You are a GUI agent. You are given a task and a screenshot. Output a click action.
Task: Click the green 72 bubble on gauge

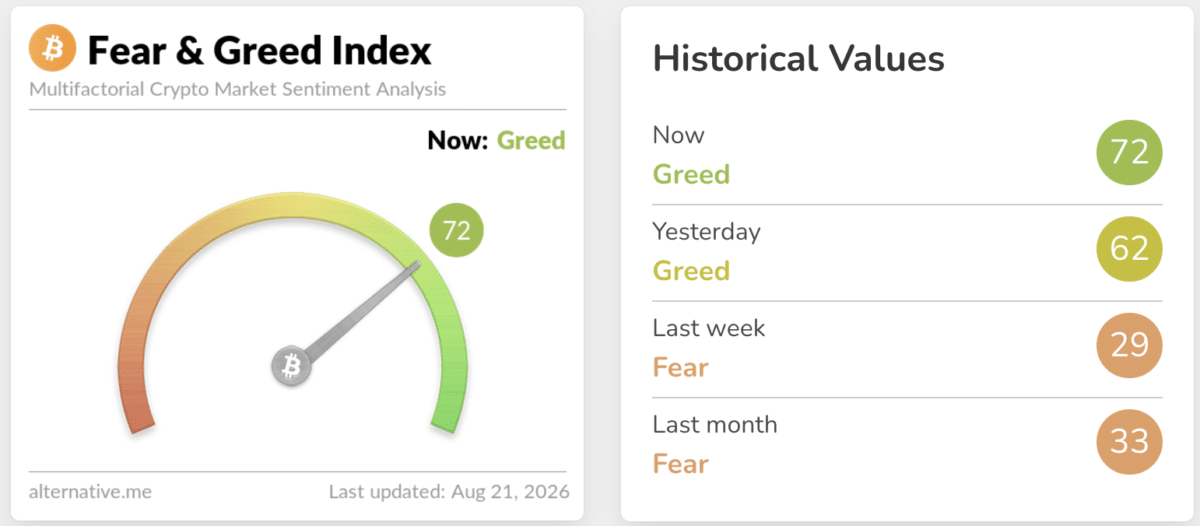coord(457,231)
